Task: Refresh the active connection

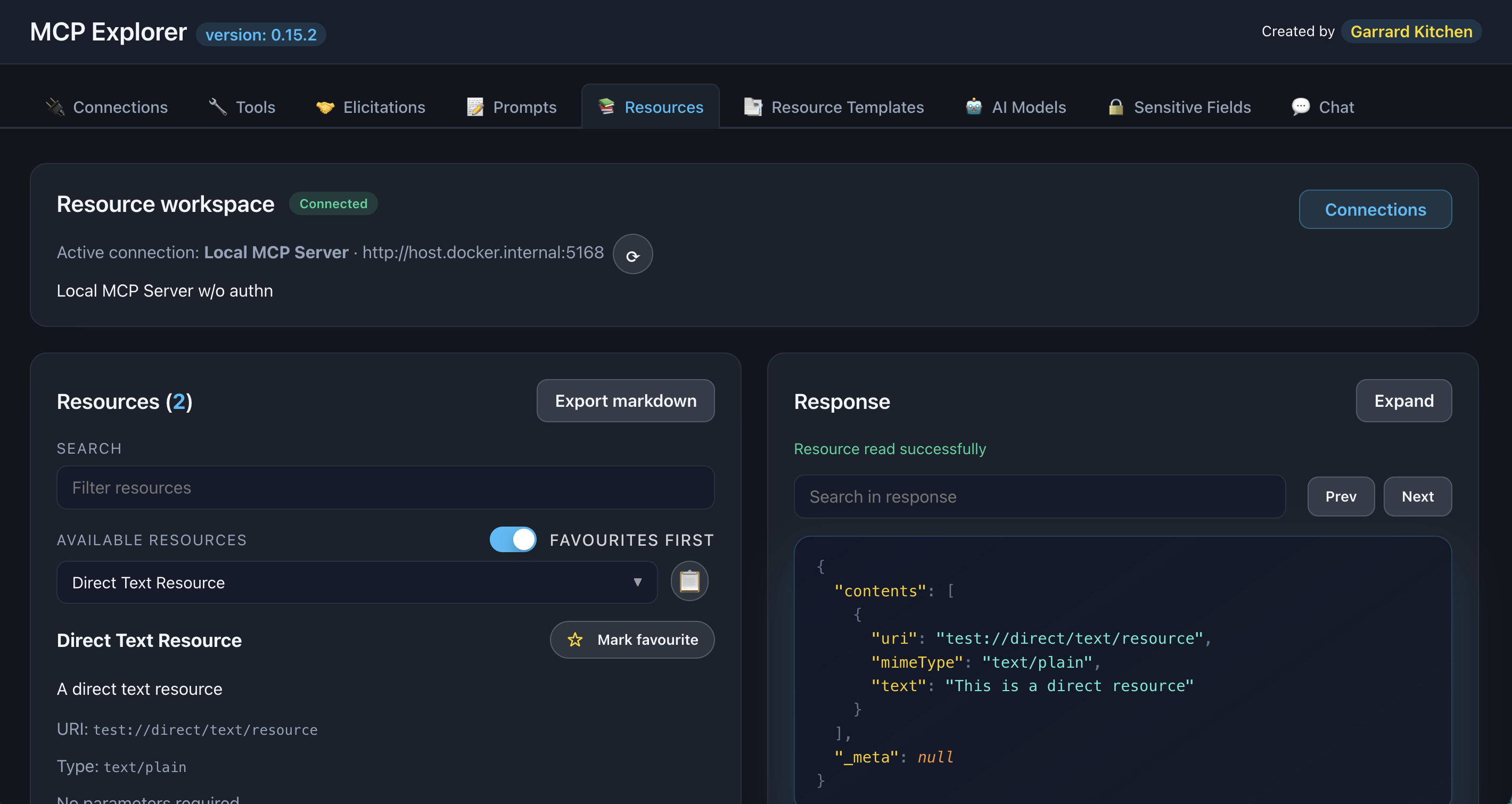Action: (632, 254)
